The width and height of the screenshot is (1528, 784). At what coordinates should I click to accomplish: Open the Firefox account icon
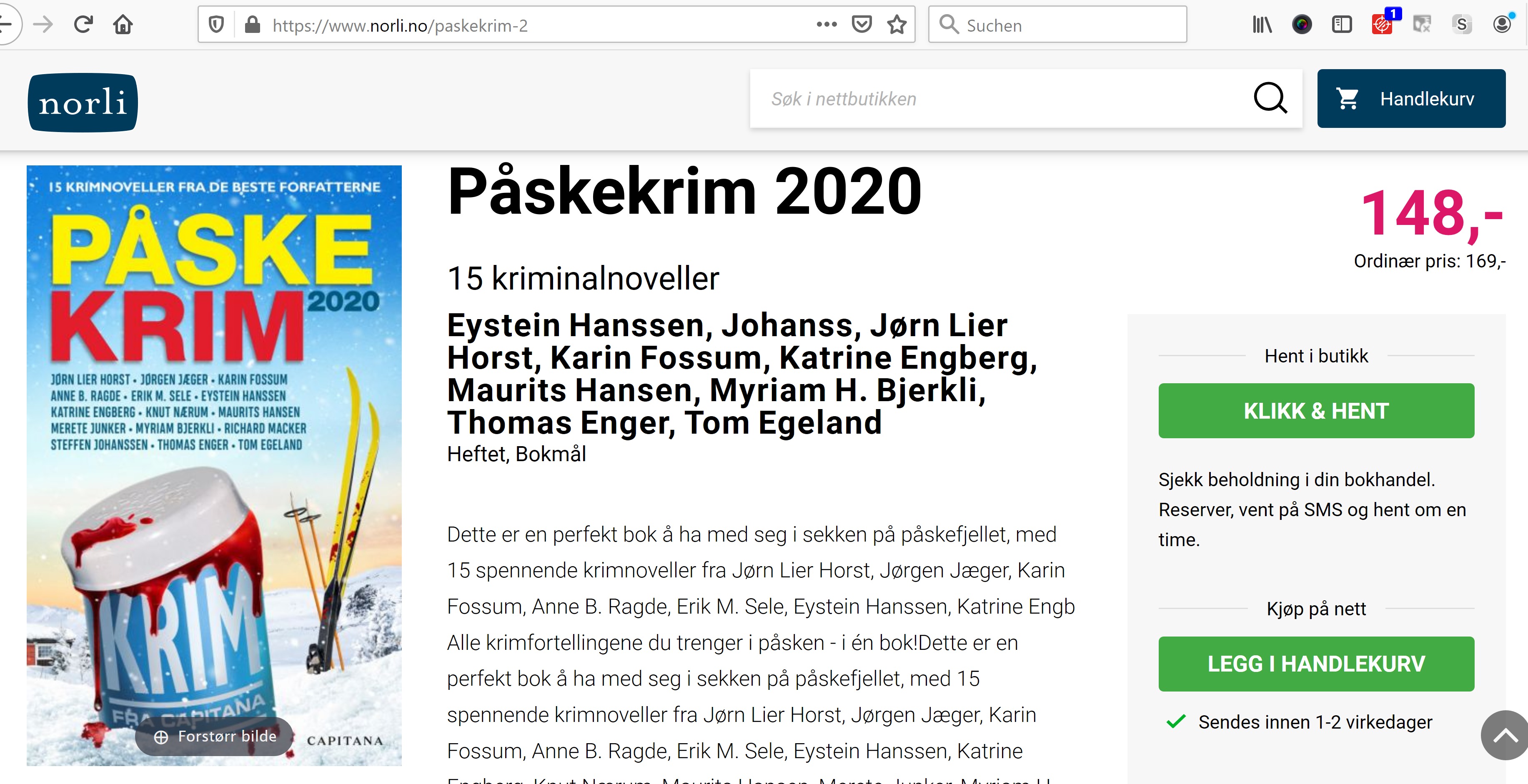[1503, 24]
